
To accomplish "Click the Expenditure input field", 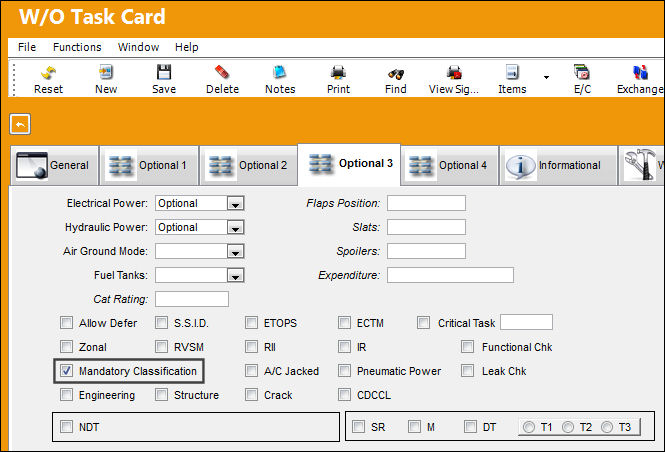I will [x=450, y=275].
